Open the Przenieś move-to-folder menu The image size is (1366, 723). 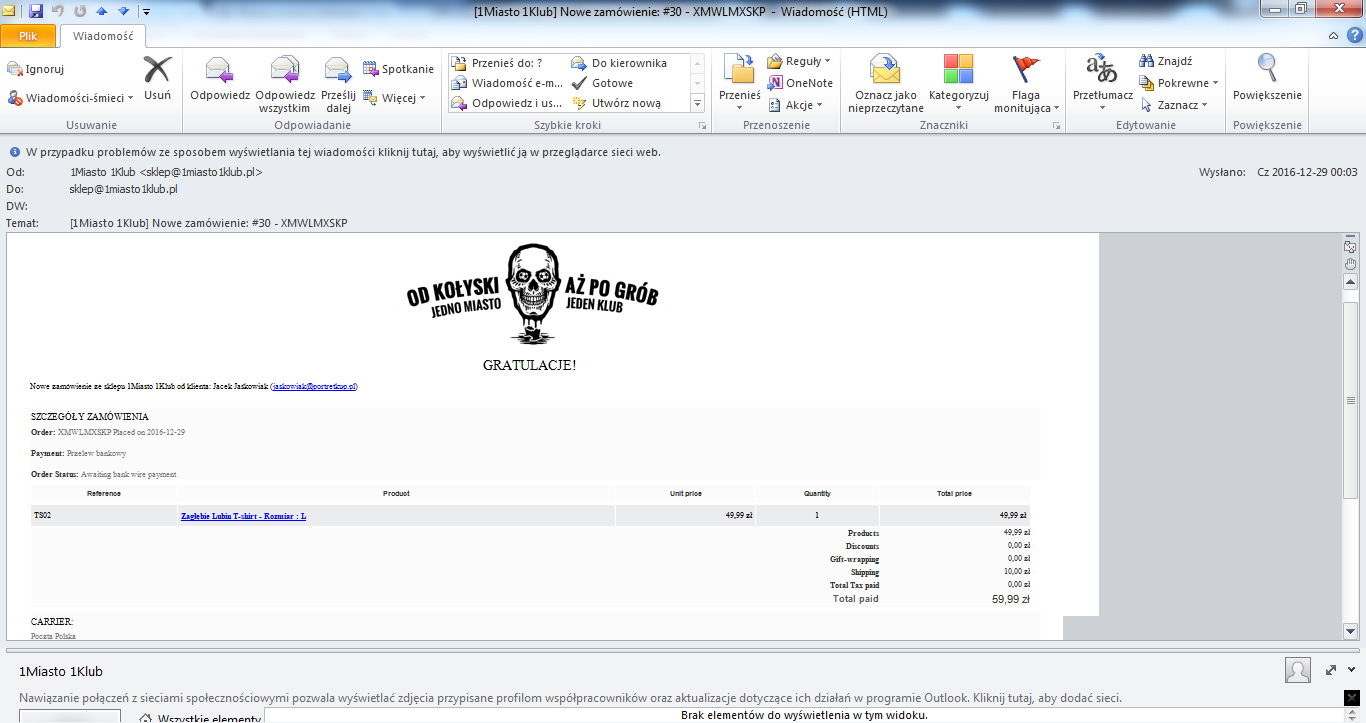(x=740, y=84)
